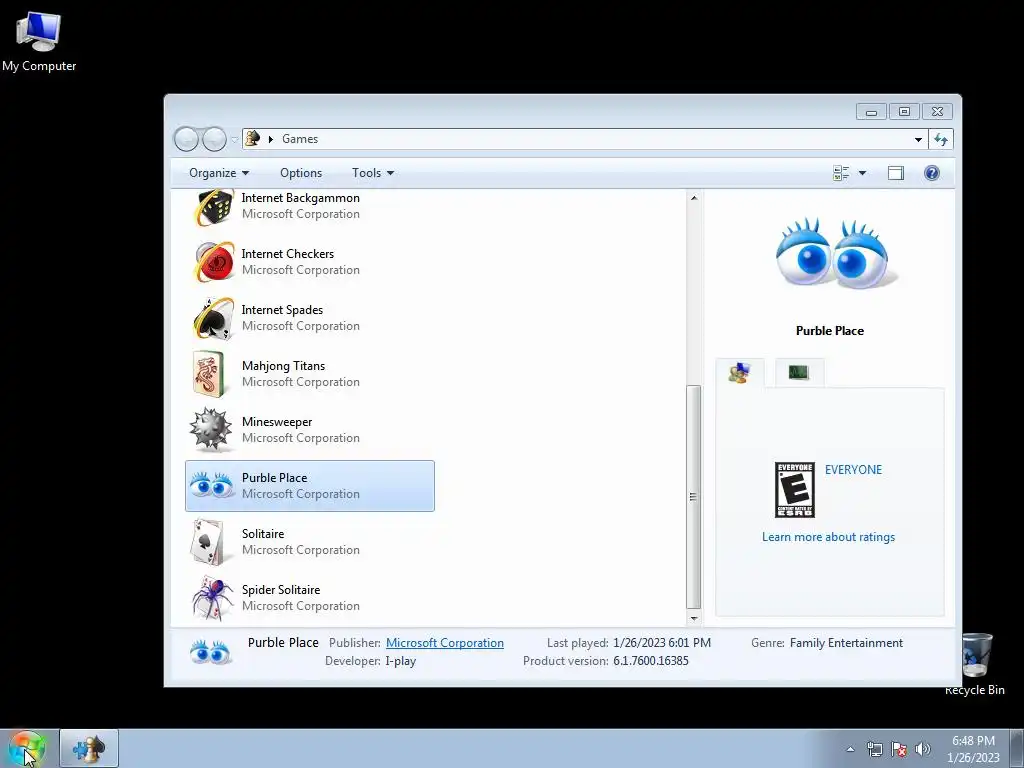
Task: Select the Internet Checkers icon
Action: click(213, 262)
